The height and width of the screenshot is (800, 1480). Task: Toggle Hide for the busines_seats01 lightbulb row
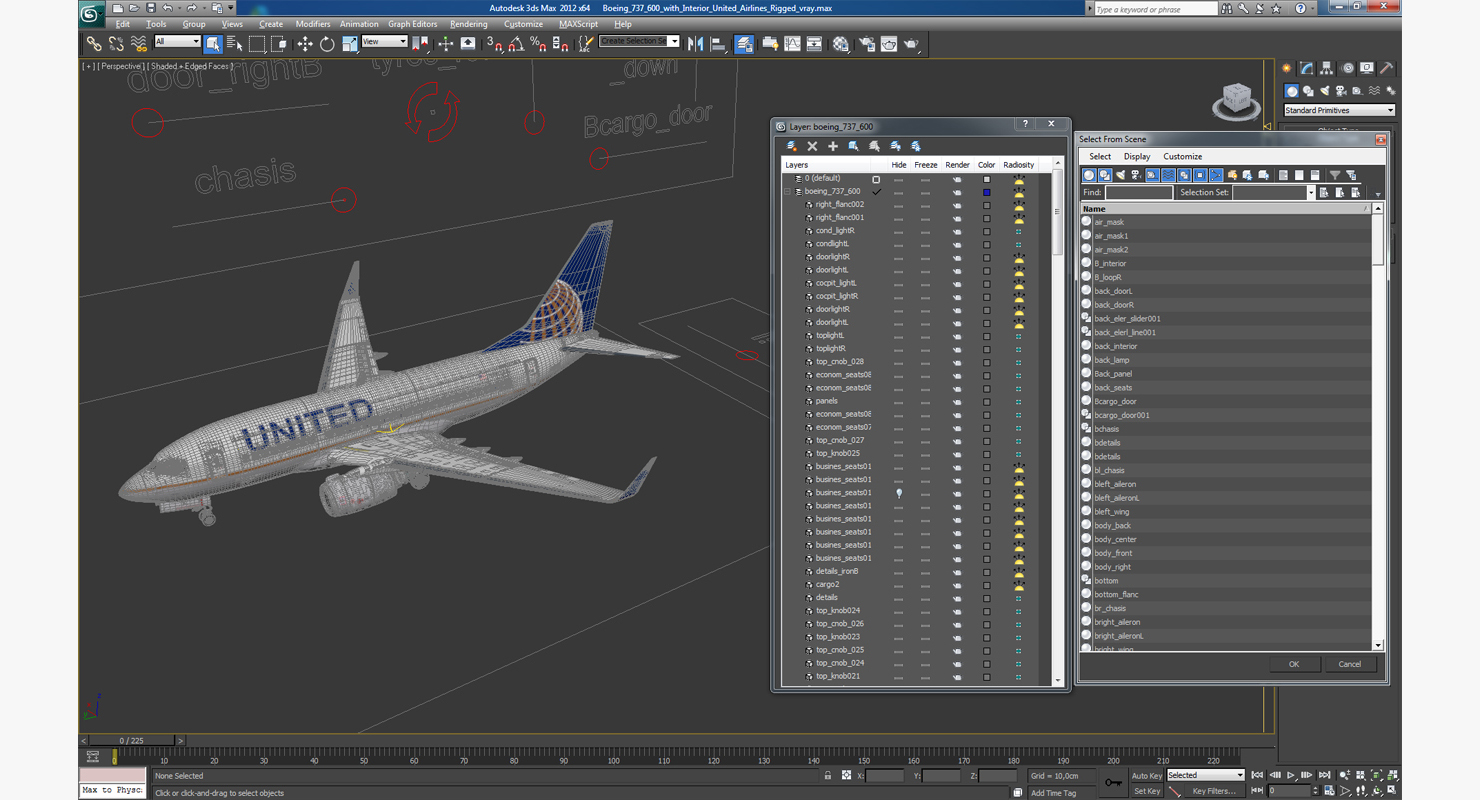pos(898,493)
